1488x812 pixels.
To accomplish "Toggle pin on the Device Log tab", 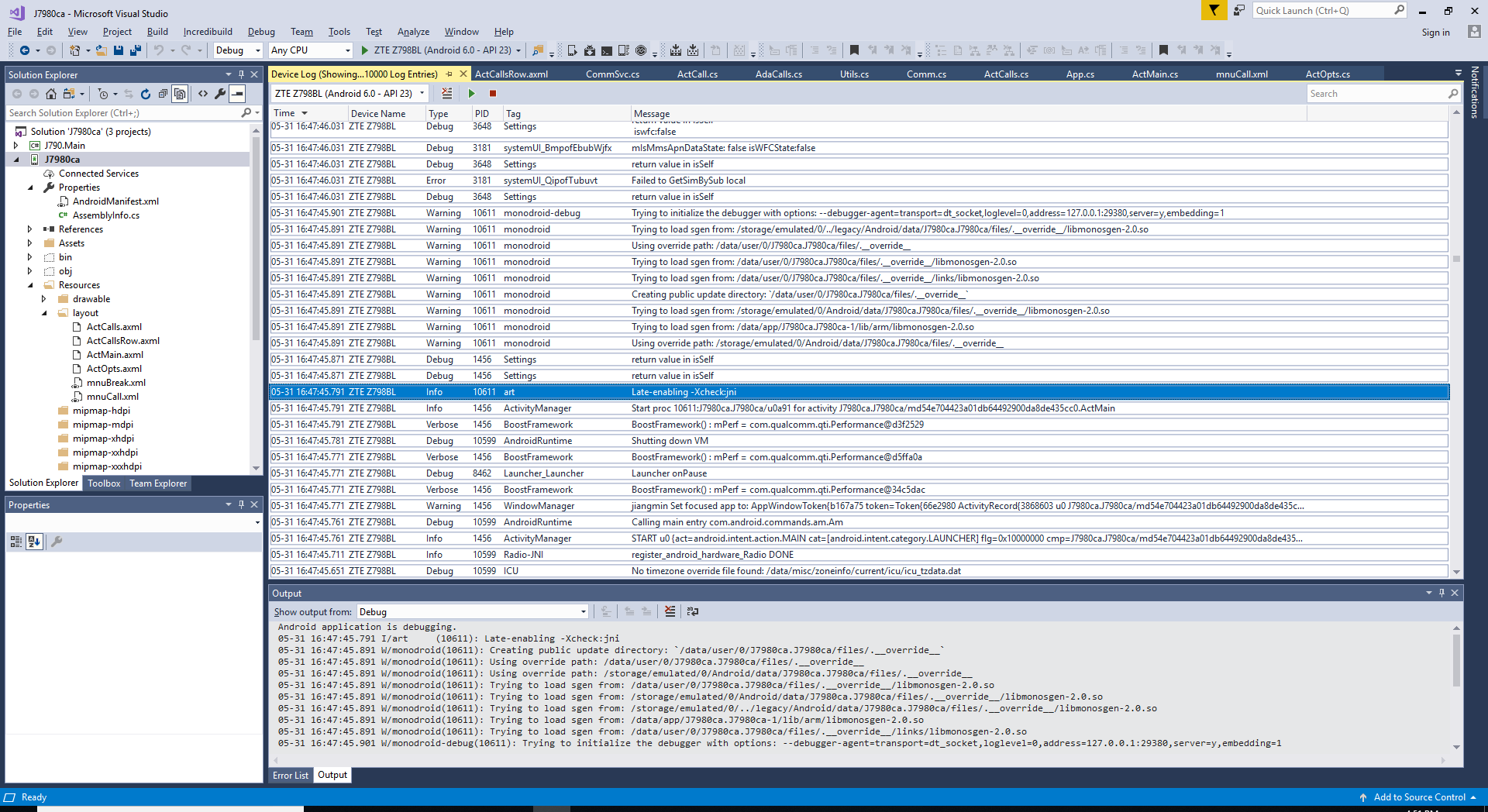I will pyautogui.click(x=449, y=74).
